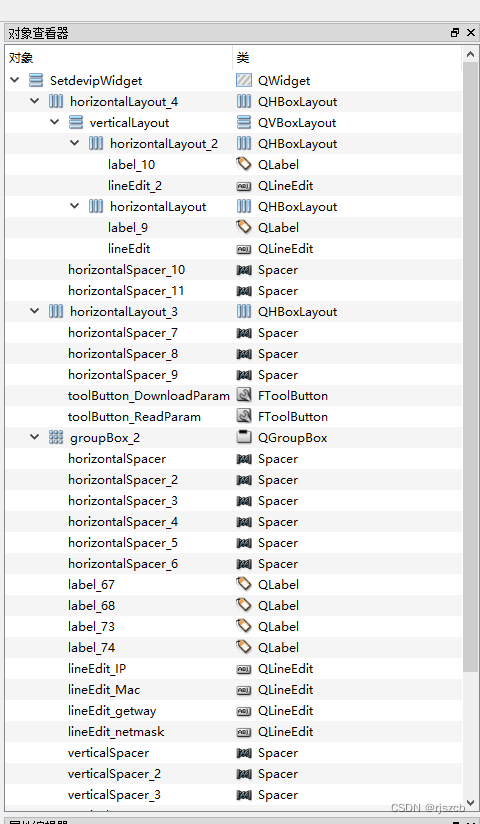Select the lineEdit_getway item

pos(112,711)
